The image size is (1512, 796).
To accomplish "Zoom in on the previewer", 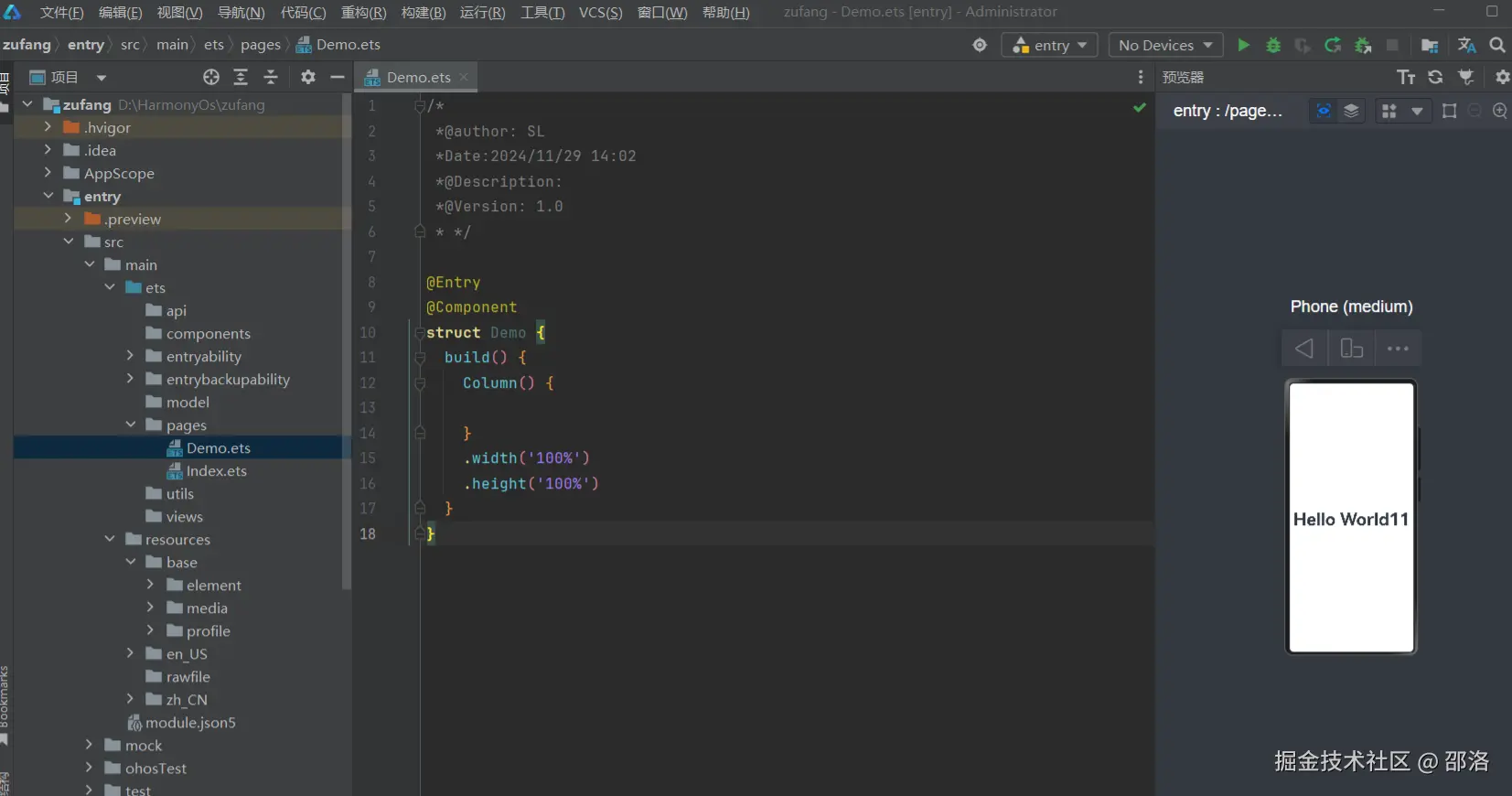I will (x=1499, y=111).
